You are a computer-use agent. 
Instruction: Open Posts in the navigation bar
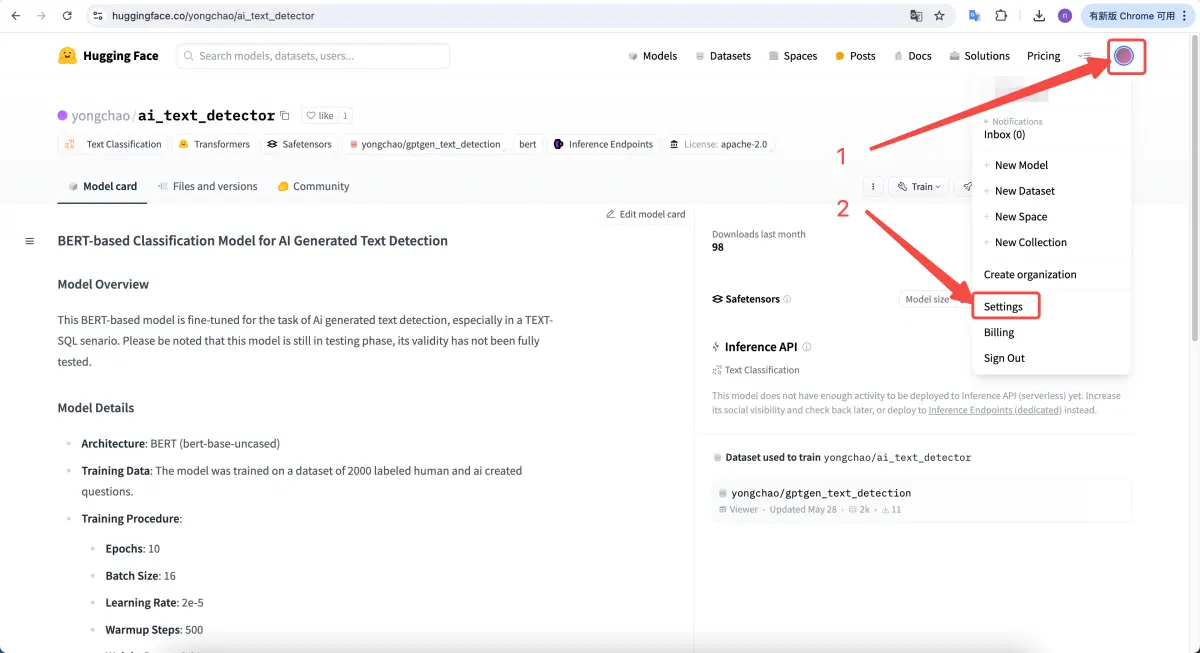tap(855, 56)
